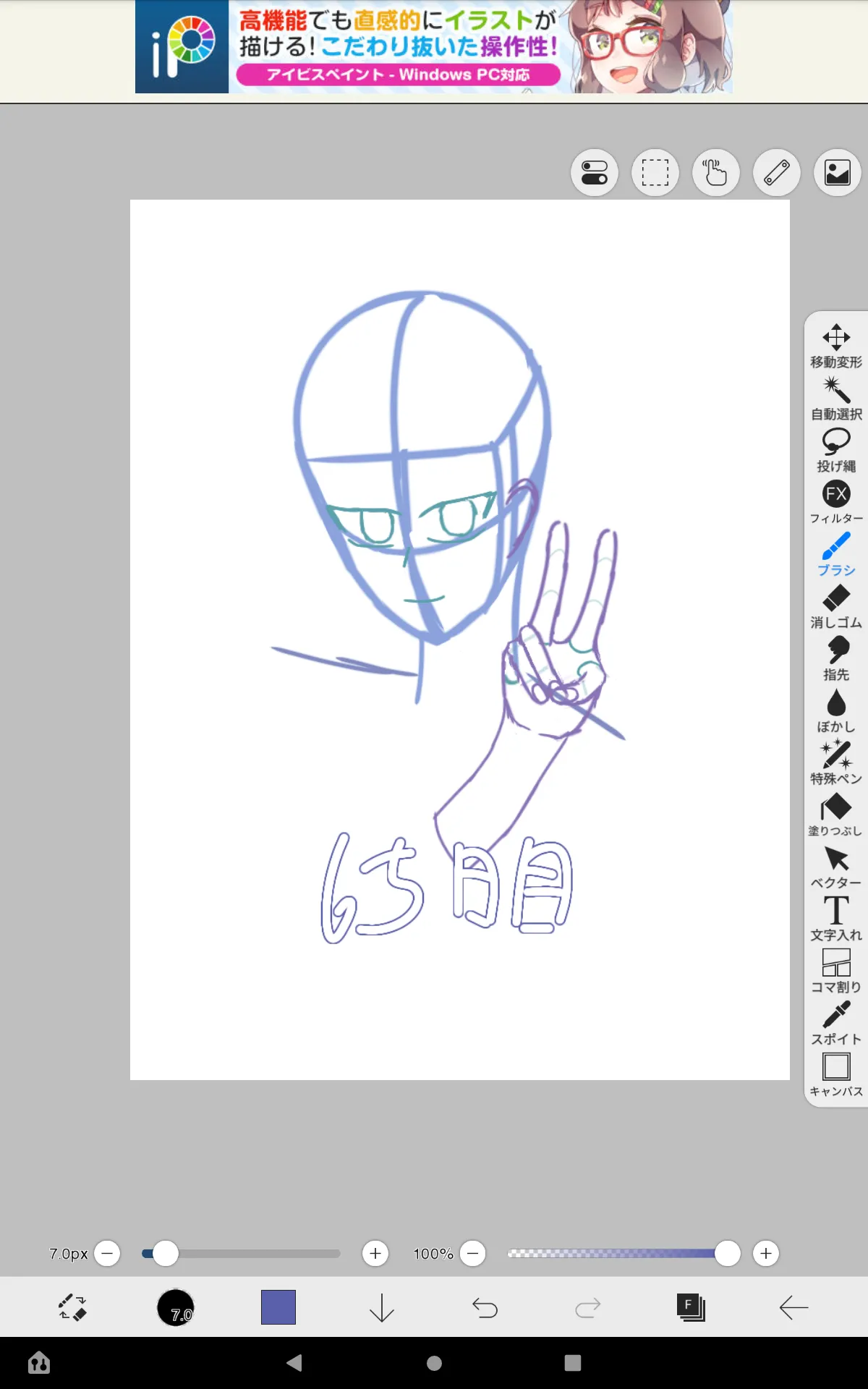Tap the down arrow hide toolbar button
This screenshot has height=1389, width=868.
[x=382, y=1307]
